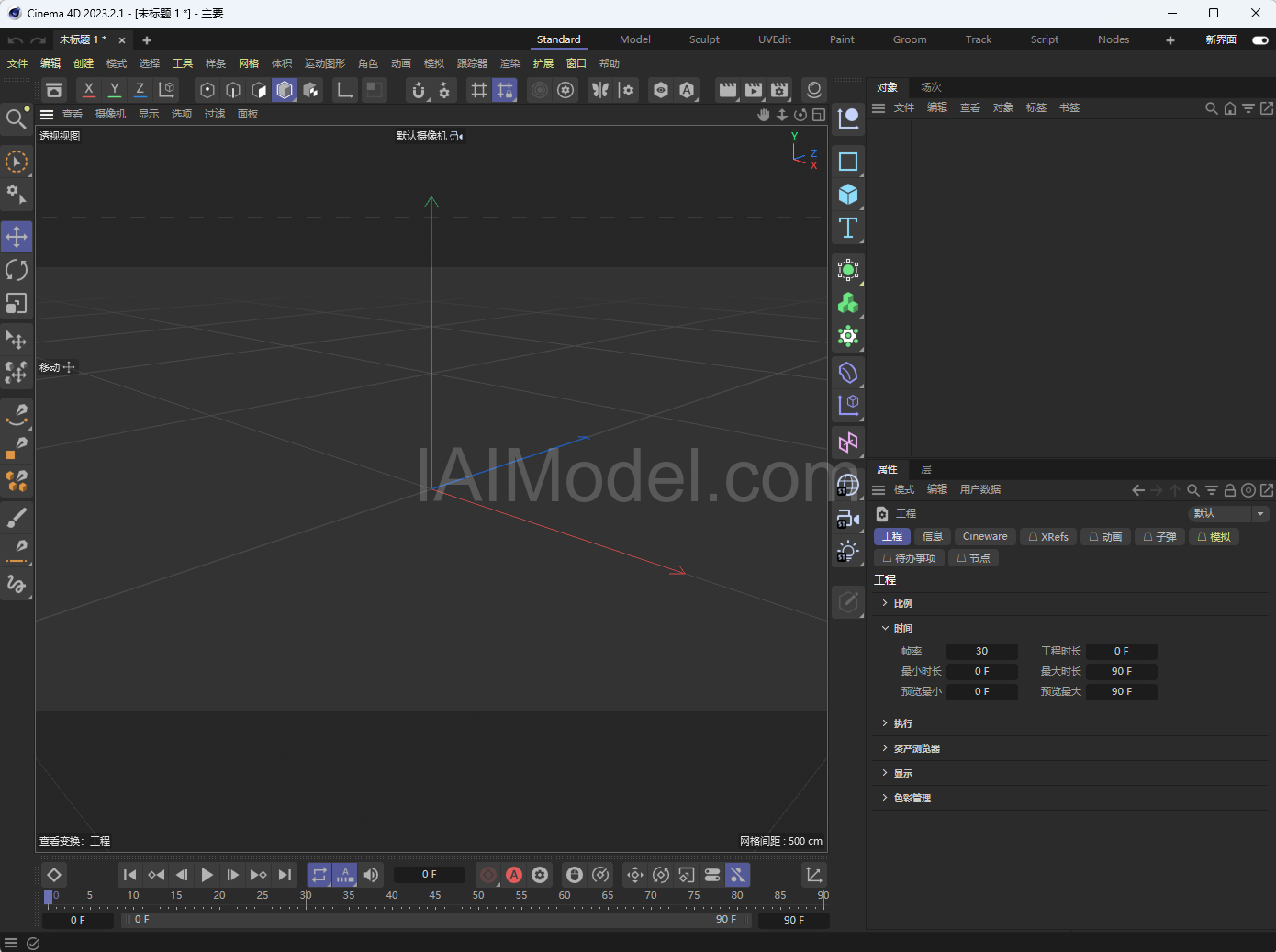Switch to the 场次 tab
This screenshot has width=1276, height=952.
[x=932, y=87]
